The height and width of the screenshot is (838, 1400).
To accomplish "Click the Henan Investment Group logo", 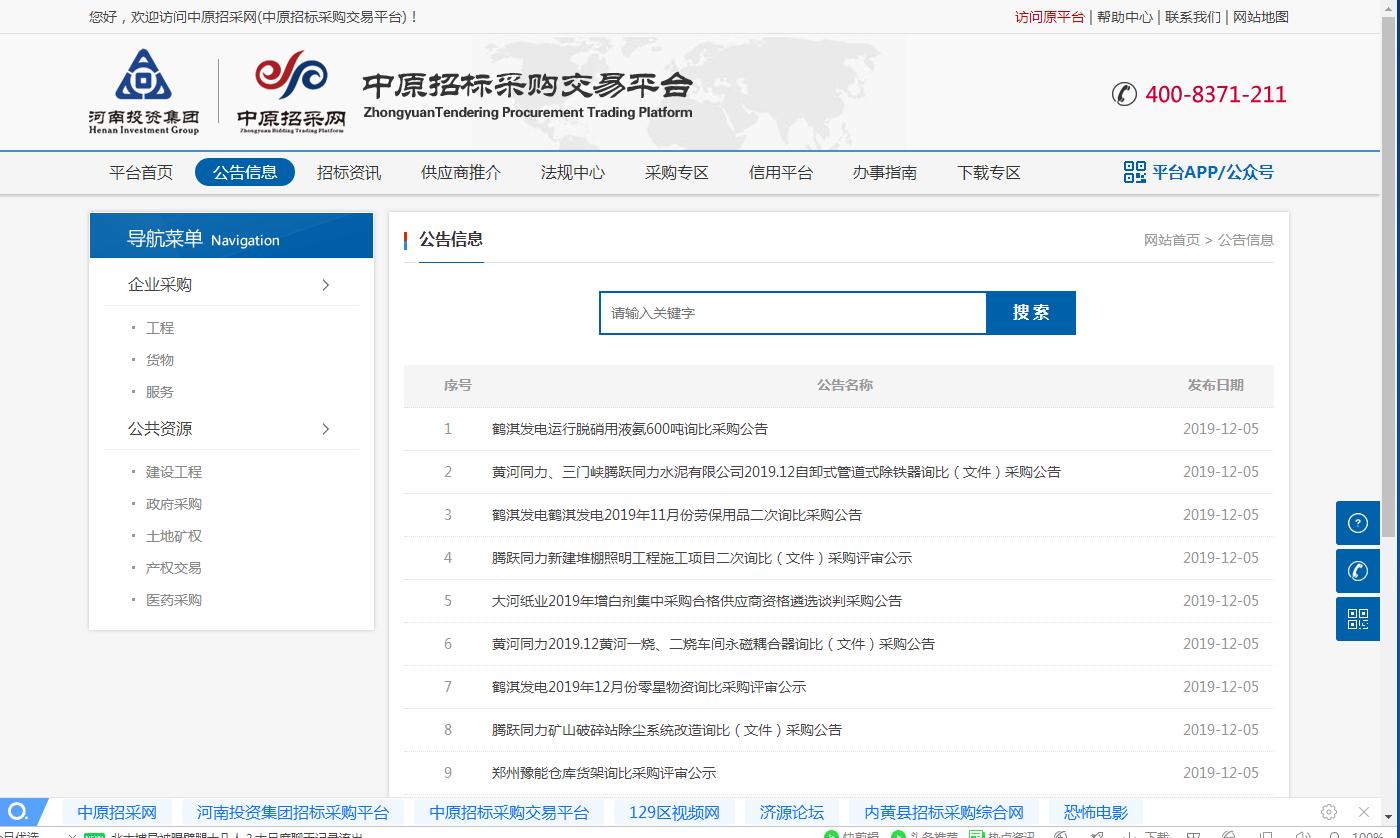I will click(143, 91).
